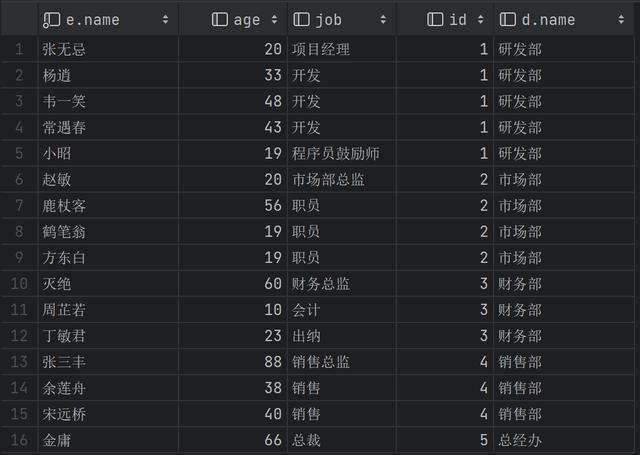Click the cell 鹤笔翁

click(x=64, y=232)
